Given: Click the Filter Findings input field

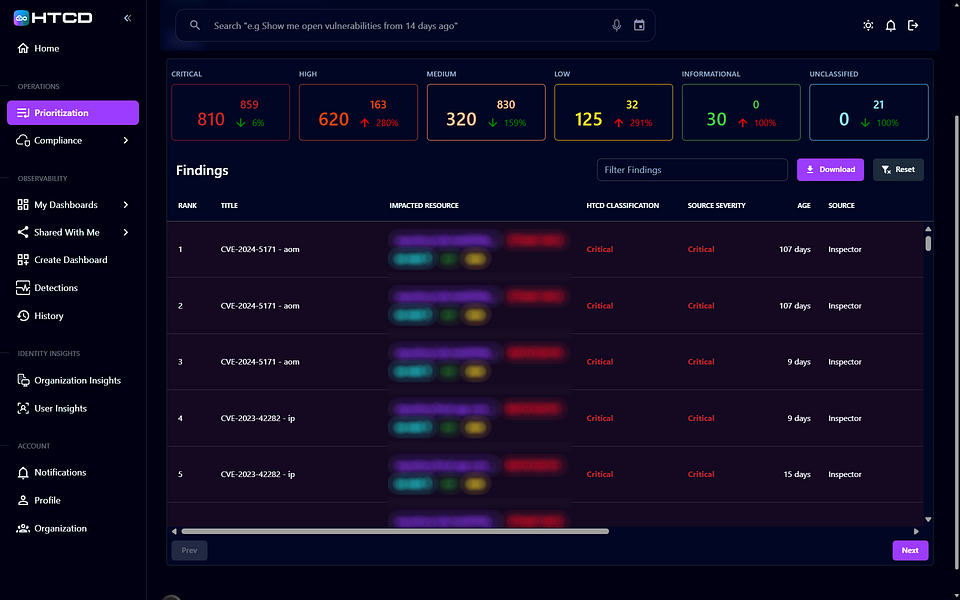Looking at the screenshot, I should coord(692,169).
